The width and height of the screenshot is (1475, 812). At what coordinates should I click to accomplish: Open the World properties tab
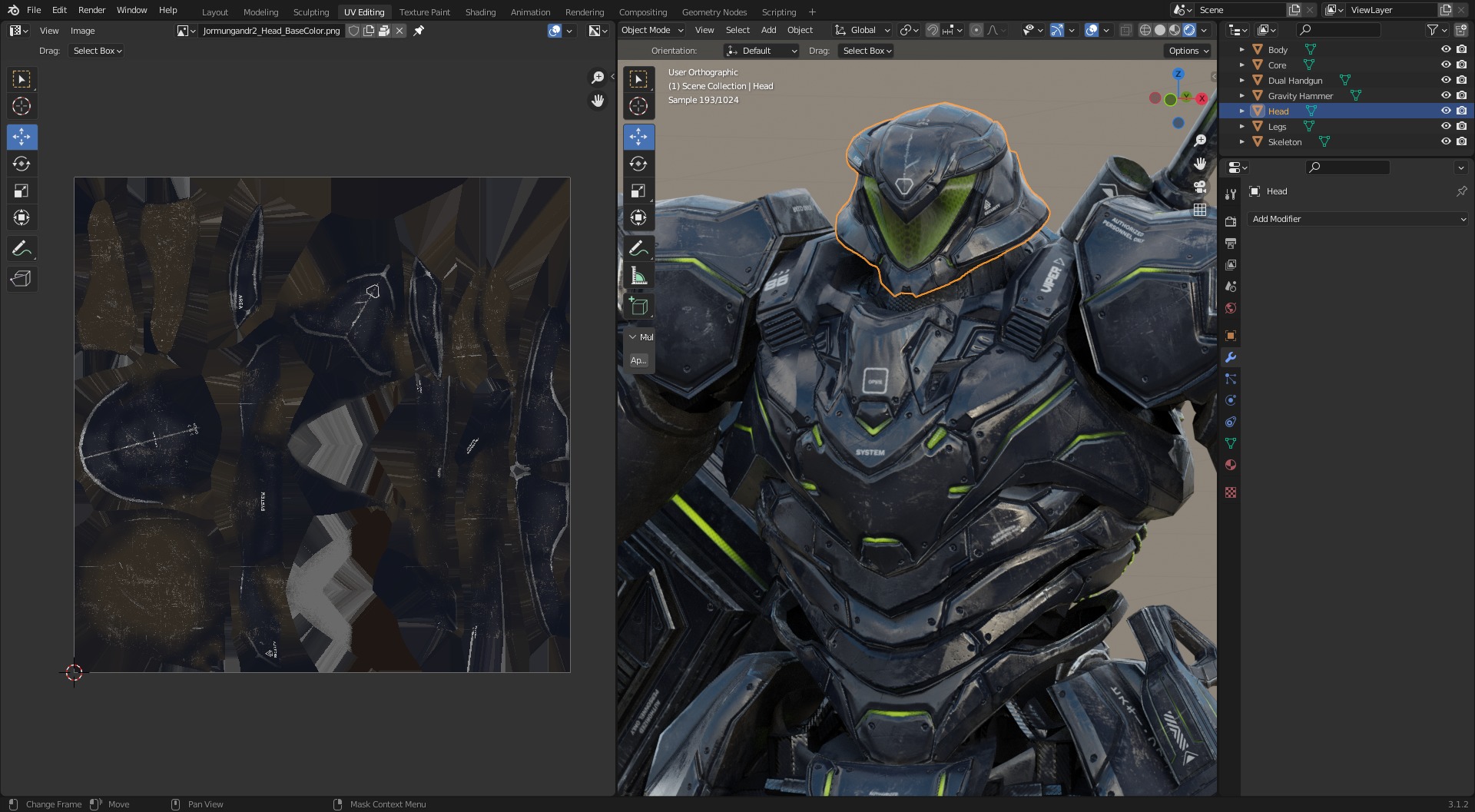pos(1231,308)
